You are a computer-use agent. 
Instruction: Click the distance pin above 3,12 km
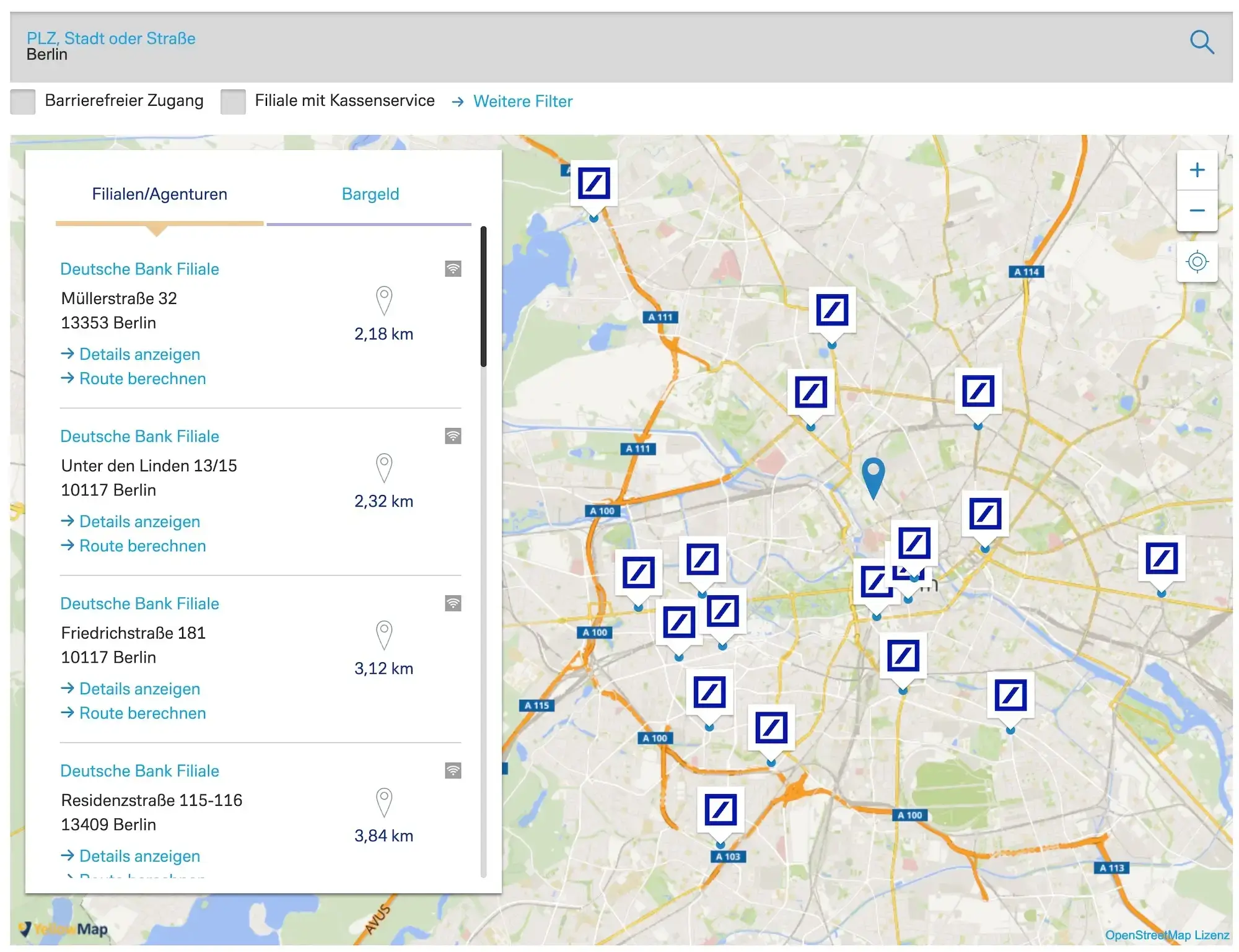pos(384,635)
